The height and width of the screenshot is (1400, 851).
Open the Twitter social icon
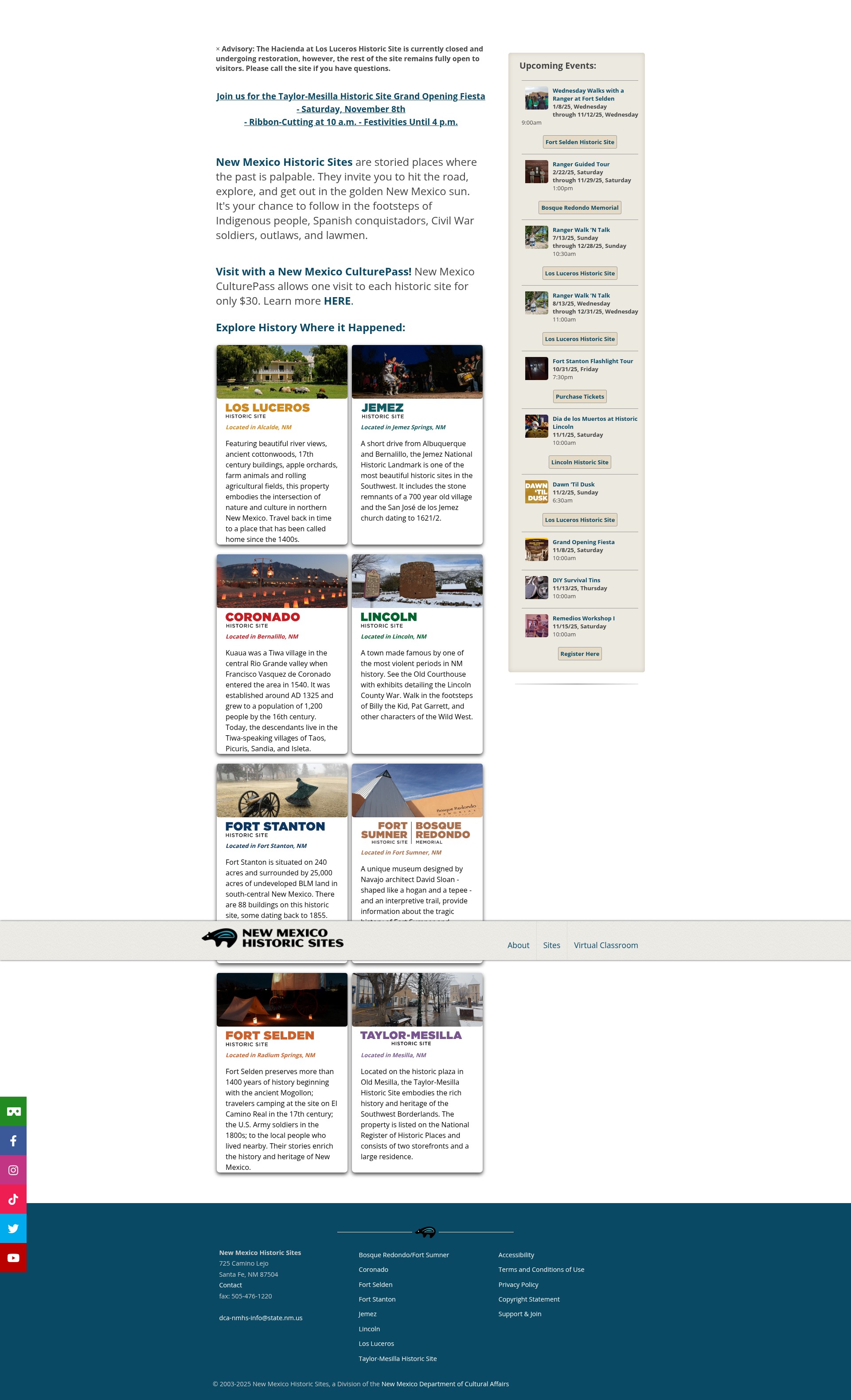(13, 1228)
